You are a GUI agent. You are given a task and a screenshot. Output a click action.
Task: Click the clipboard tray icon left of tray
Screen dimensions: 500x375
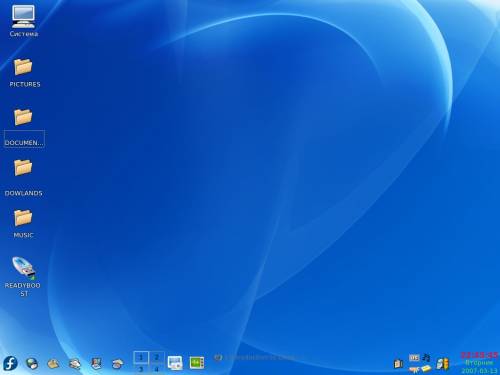tap(398, 363)
